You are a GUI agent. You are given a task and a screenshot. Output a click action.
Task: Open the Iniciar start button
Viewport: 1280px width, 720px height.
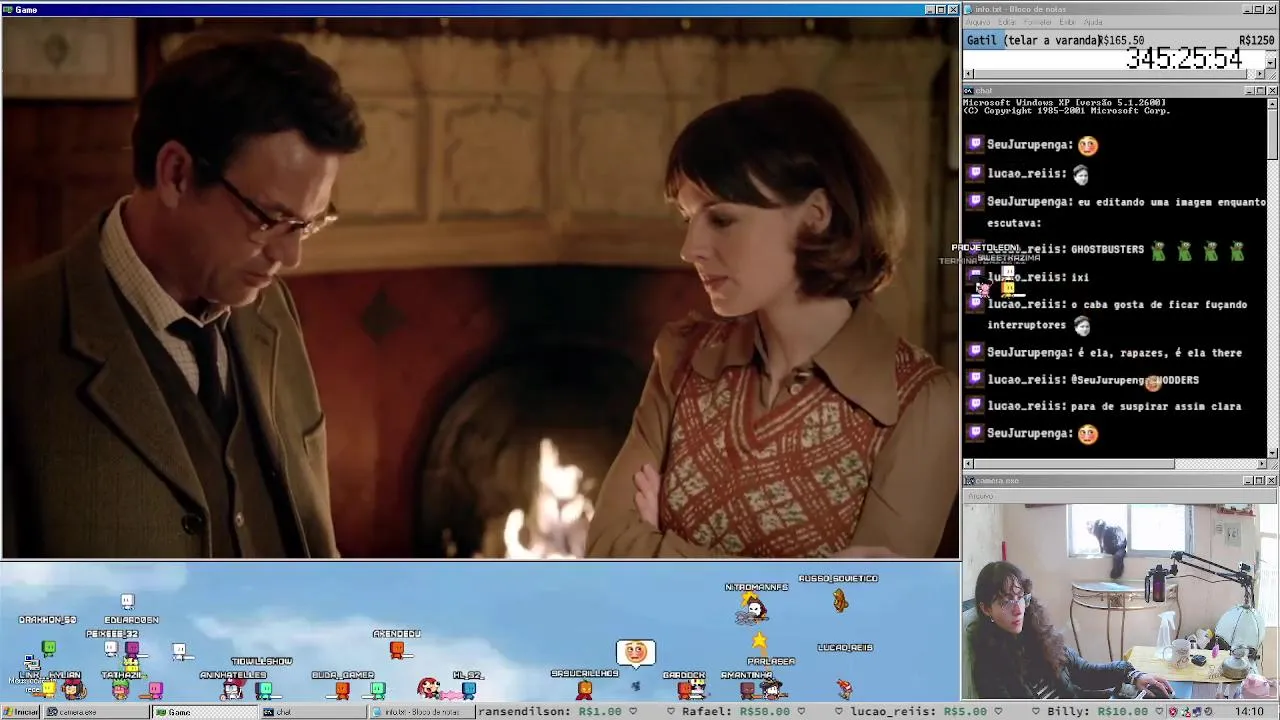click(x=20, y=712)
